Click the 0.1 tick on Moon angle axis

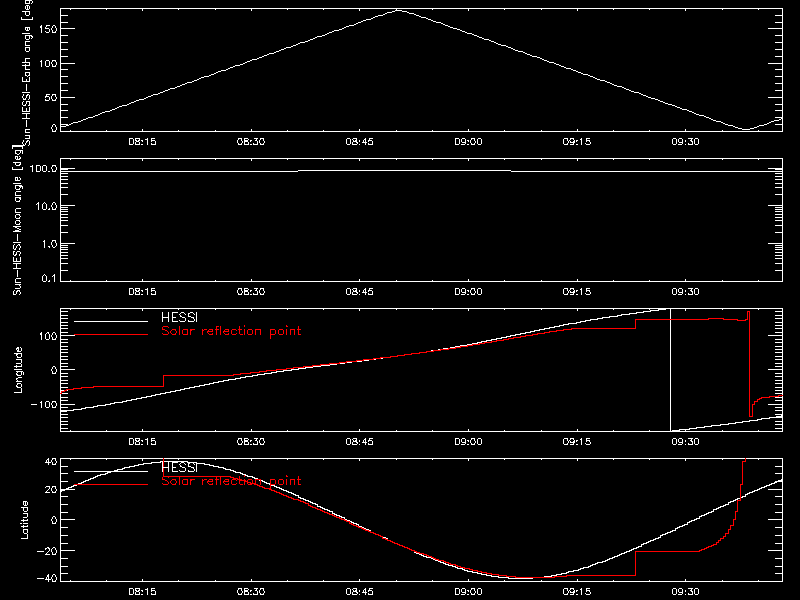click(49, 279)
